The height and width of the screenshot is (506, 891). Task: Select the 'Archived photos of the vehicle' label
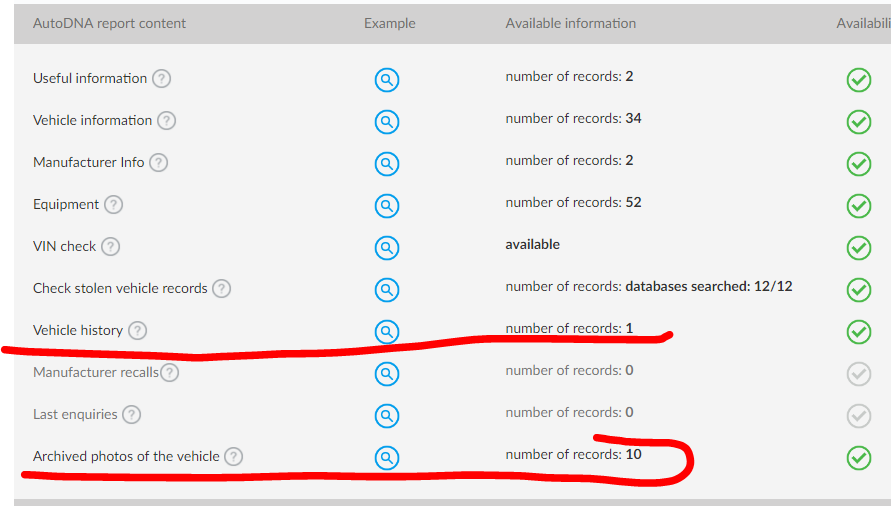coord(126,457)
